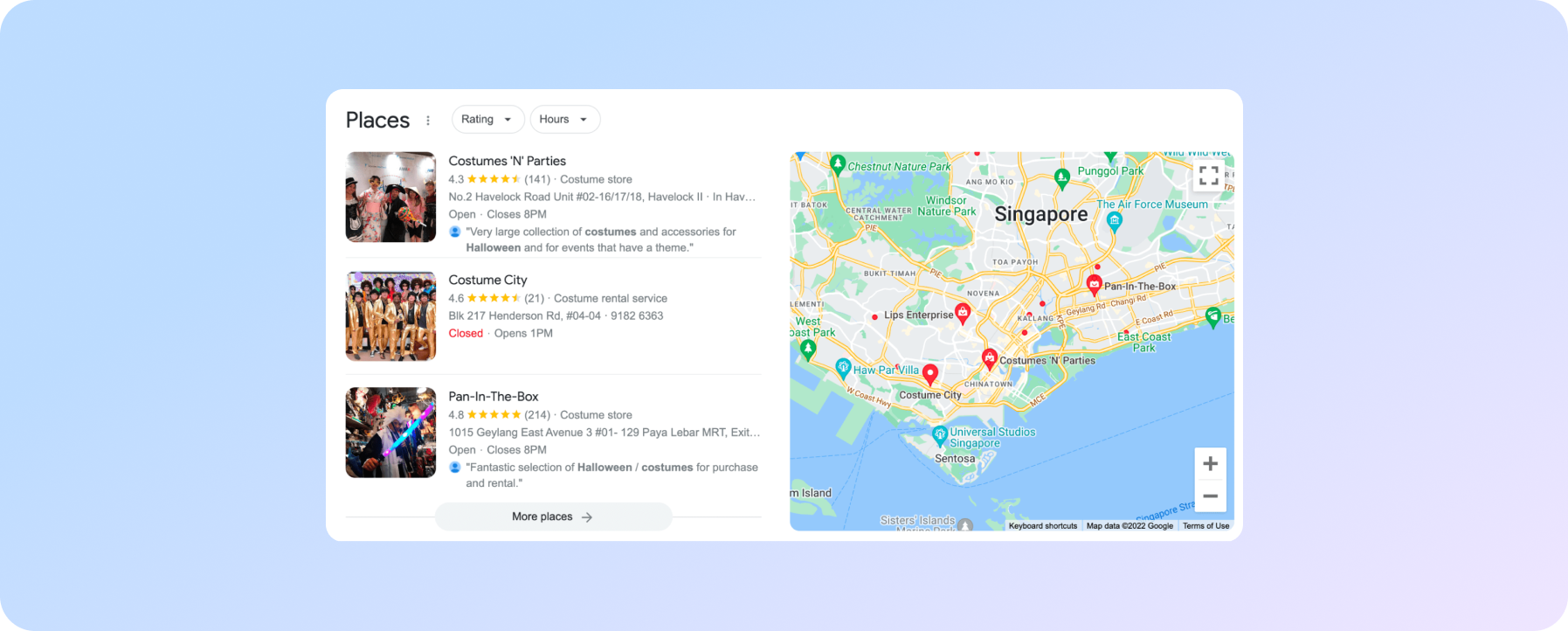Image resolution: width=1568 pixels, height=631 pixels.
Task: Open the Costume City thumbnail photo
Action: 390,316
